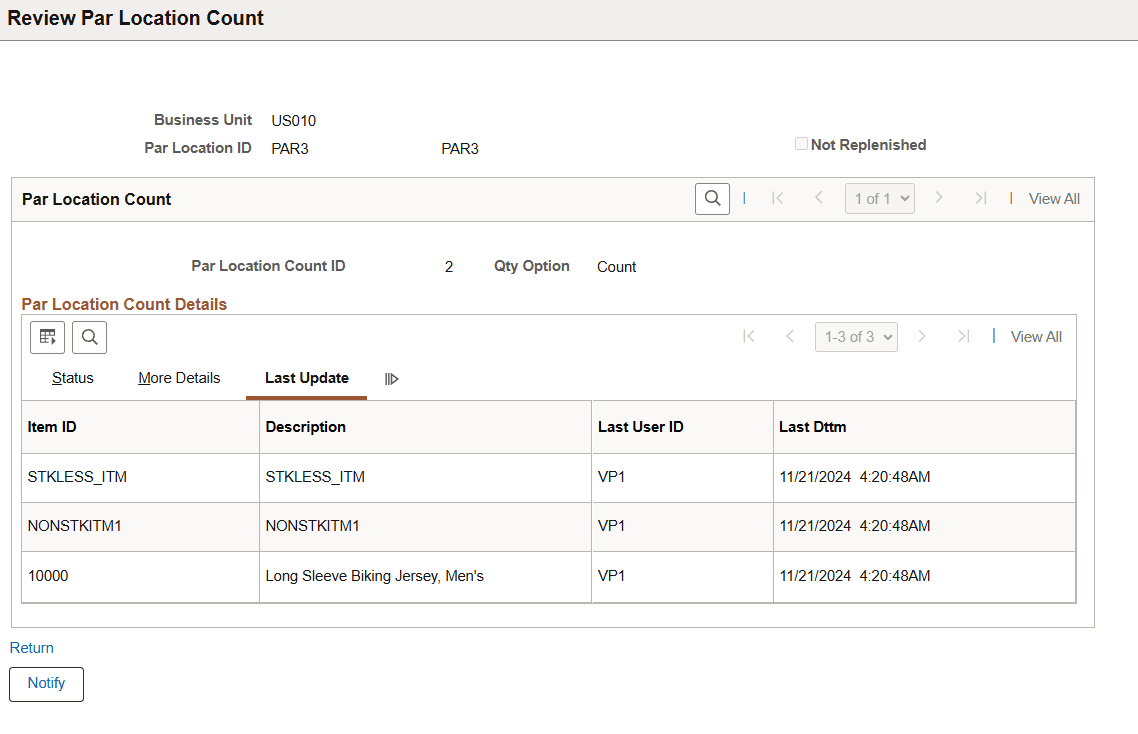Viewport: 1138px width, 734px height.
Task: Switch to the Status tab
Action: (x=72, y=378)
